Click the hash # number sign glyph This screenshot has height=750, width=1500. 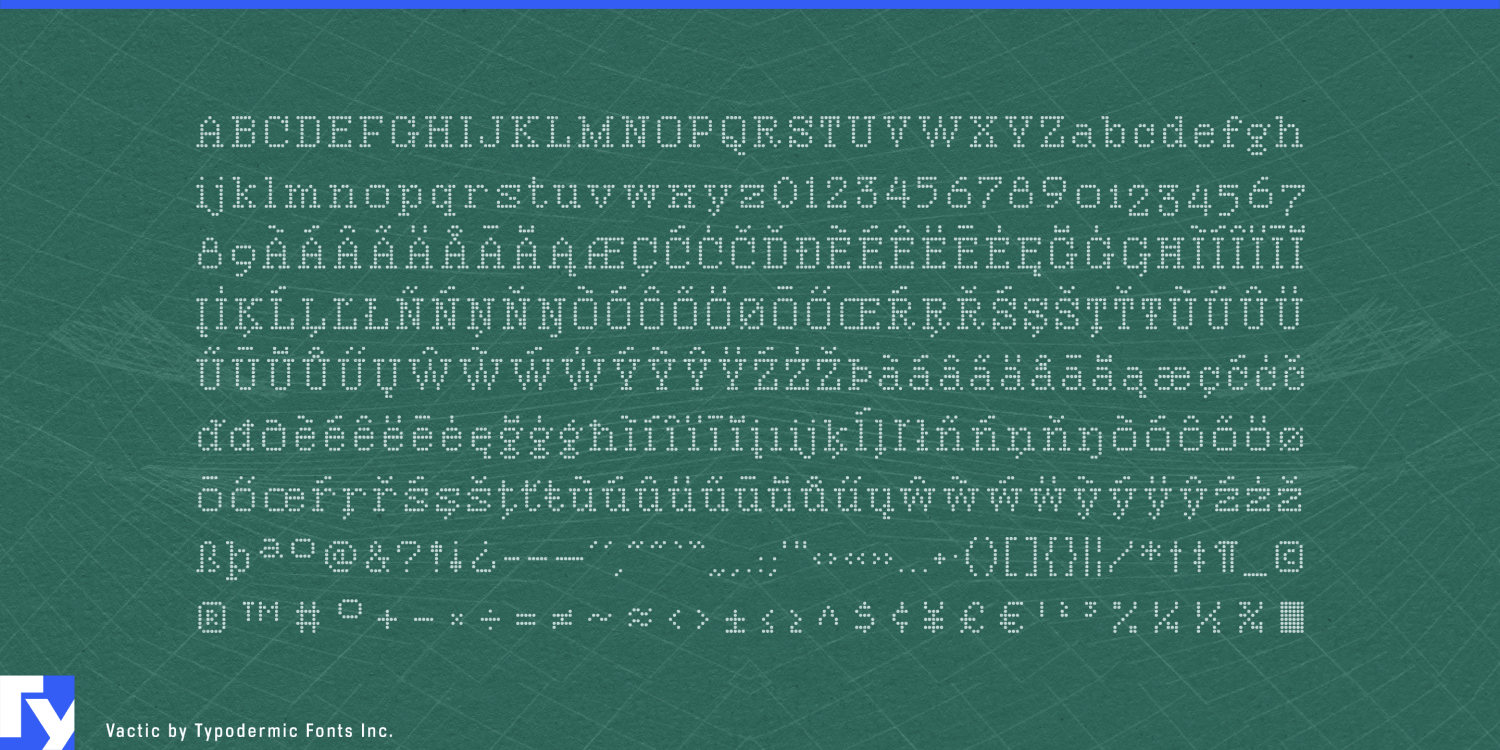[308, 620]
